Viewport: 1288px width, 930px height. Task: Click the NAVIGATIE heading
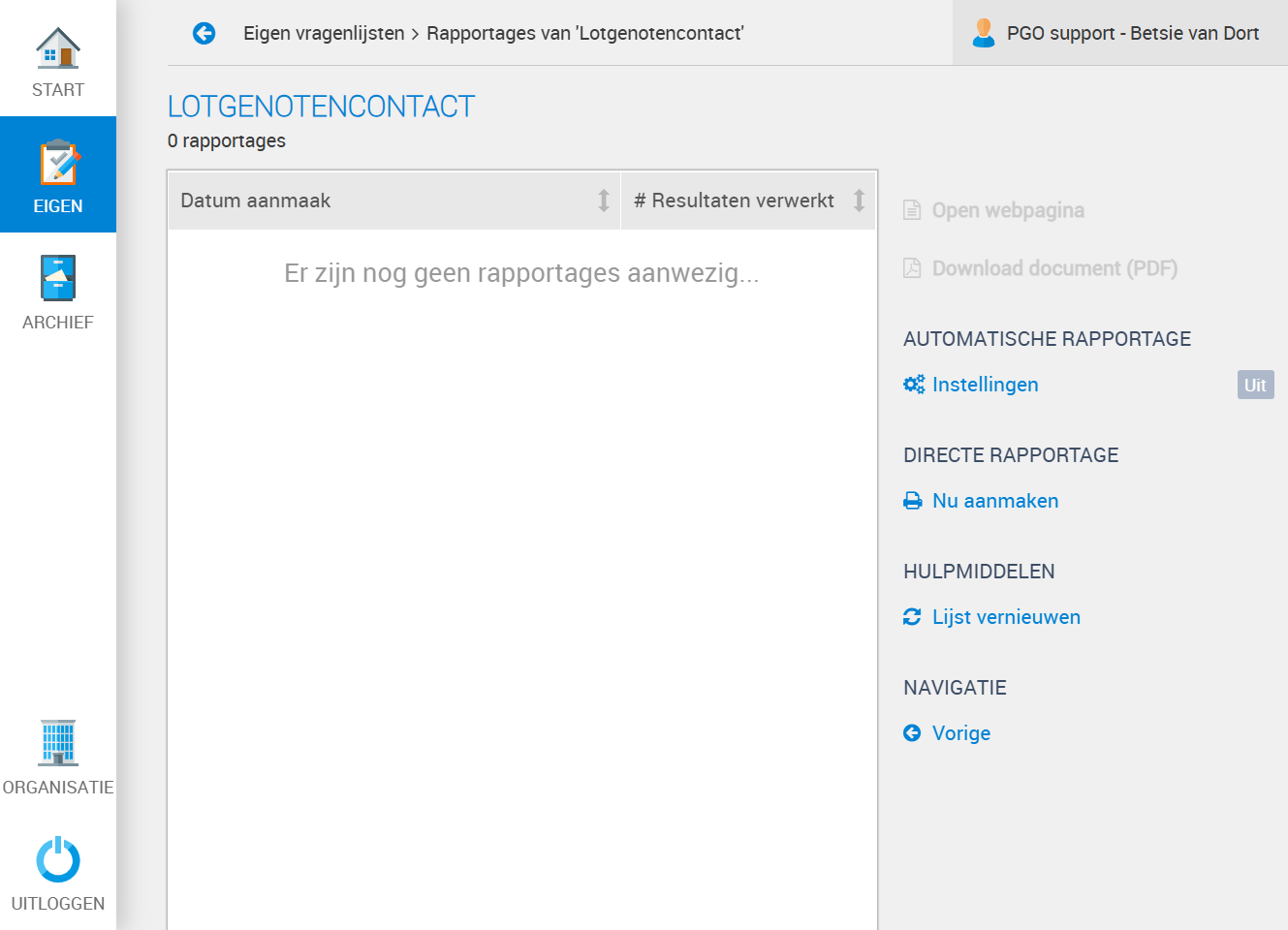[955, 688]
